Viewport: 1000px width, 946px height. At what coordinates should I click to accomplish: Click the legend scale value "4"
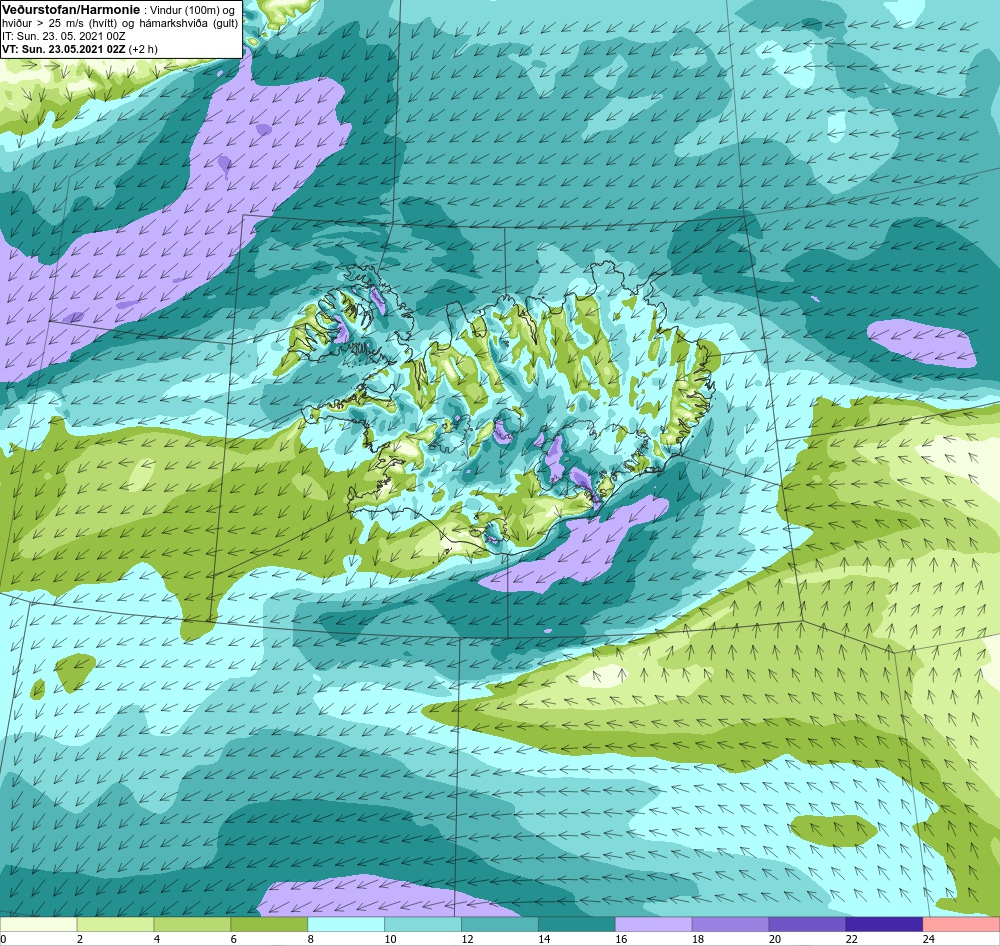(157, 939)
